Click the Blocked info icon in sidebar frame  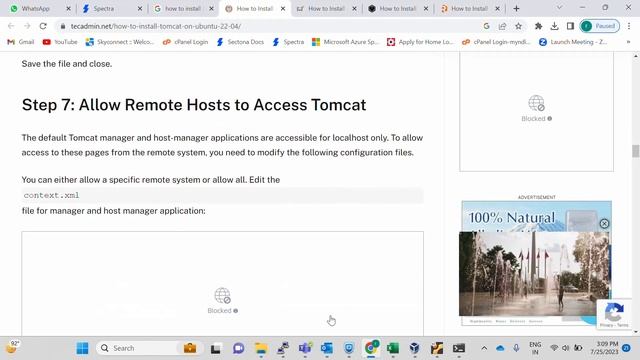click(550, 119)
